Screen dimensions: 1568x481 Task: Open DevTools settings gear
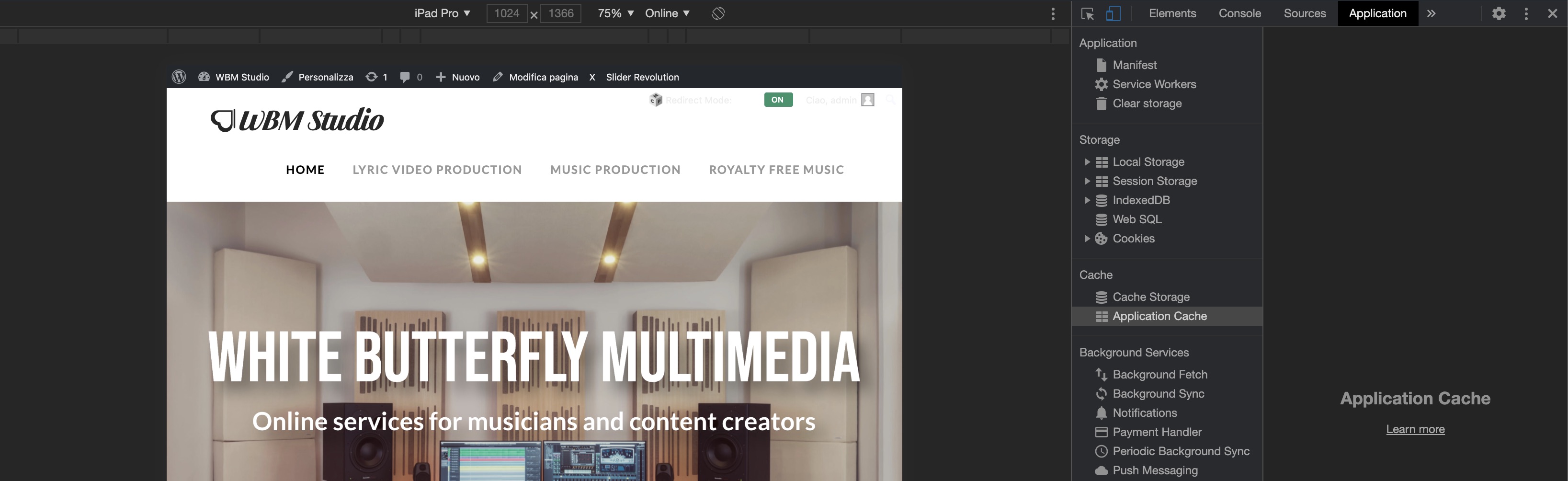pyautogui.click(x=1499, y=13)
